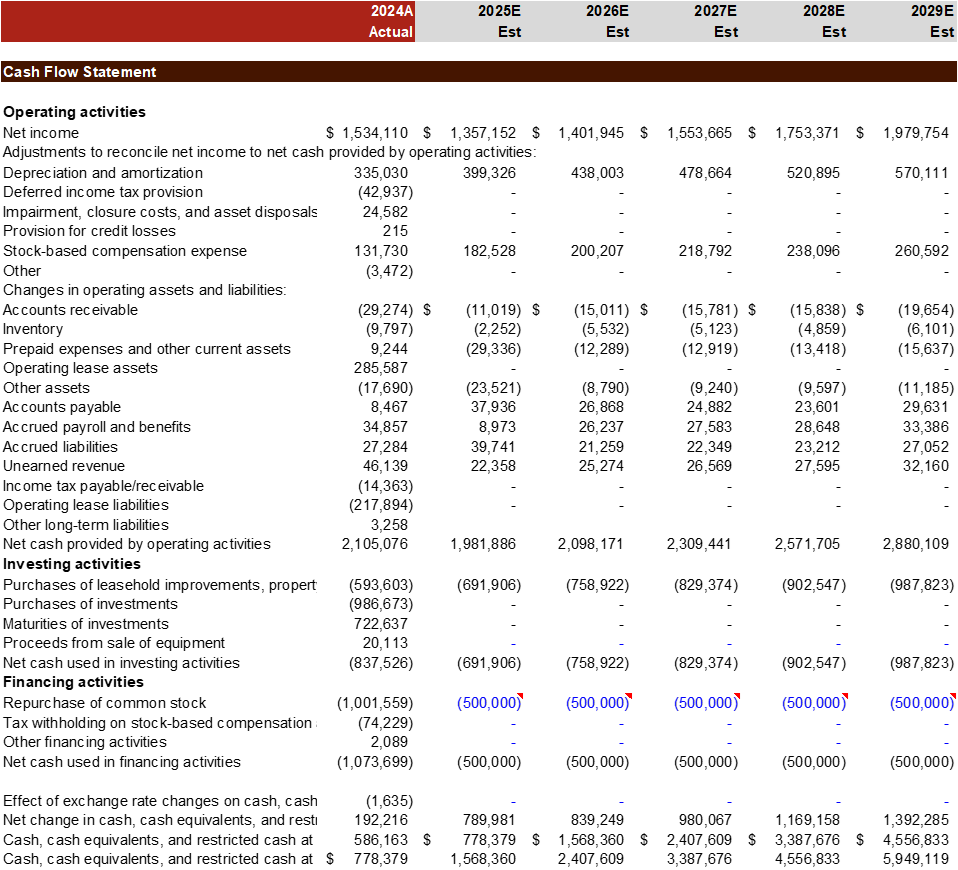Screen dimensions: 958x870
Task: Select 2026E Net cash used in investing activities
Action: (596, 663)
